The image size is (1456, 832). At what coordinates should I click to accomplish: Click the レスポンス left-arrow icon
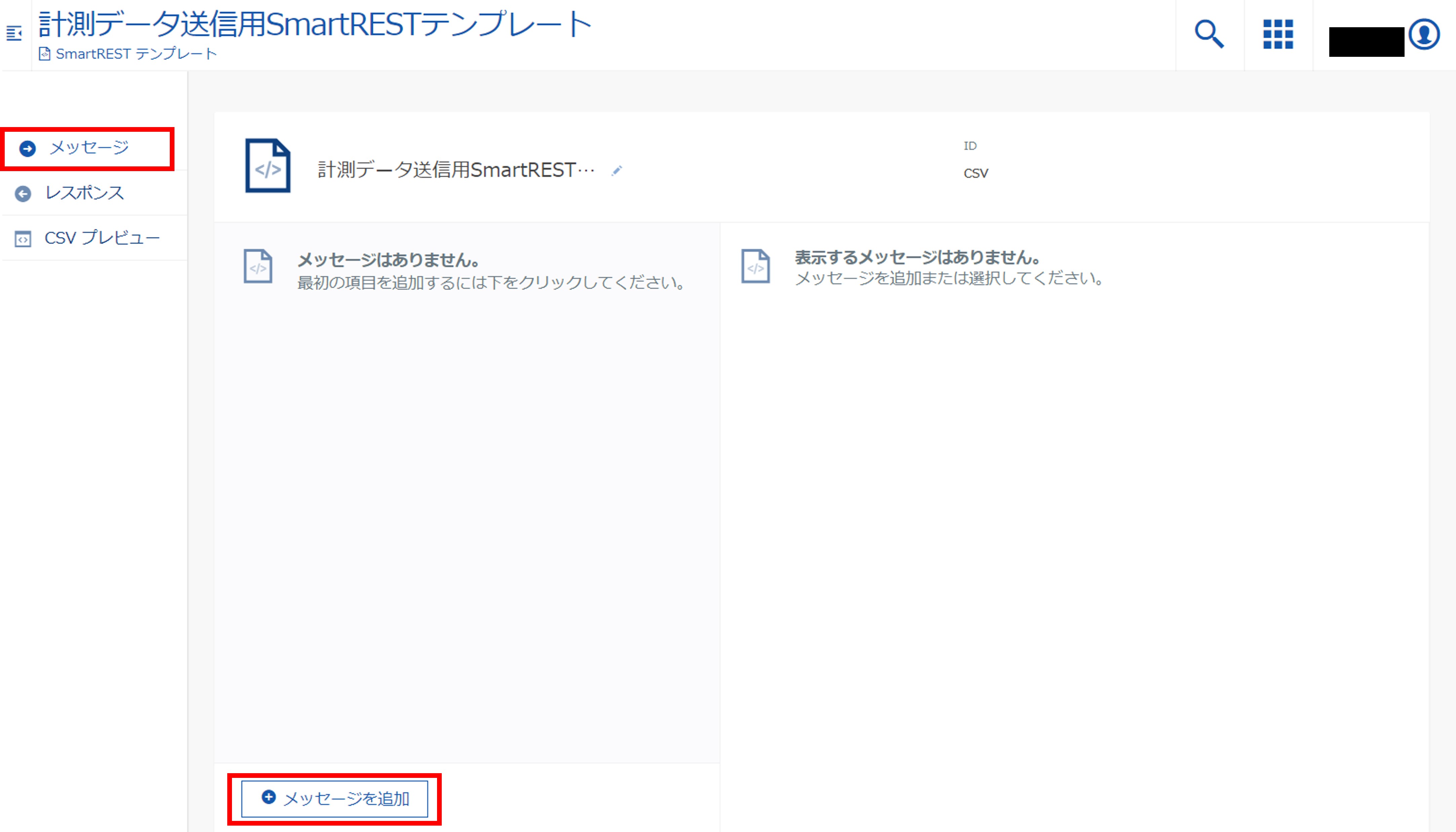23,194
